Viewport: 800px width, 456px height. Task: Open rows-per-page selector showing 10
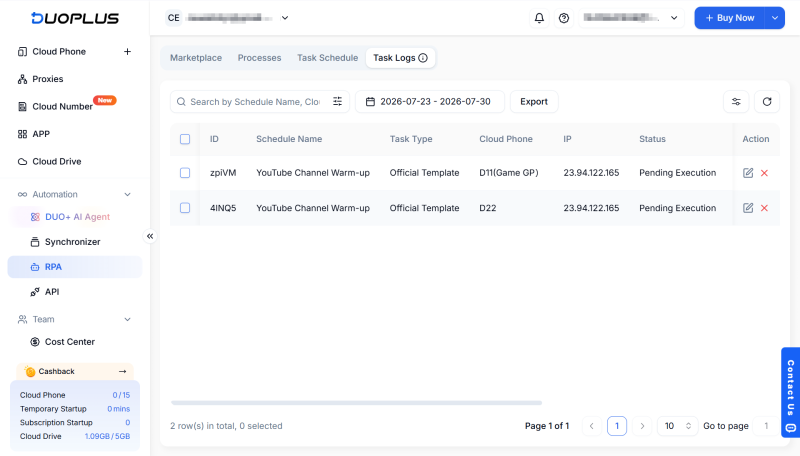click(677, 426)
